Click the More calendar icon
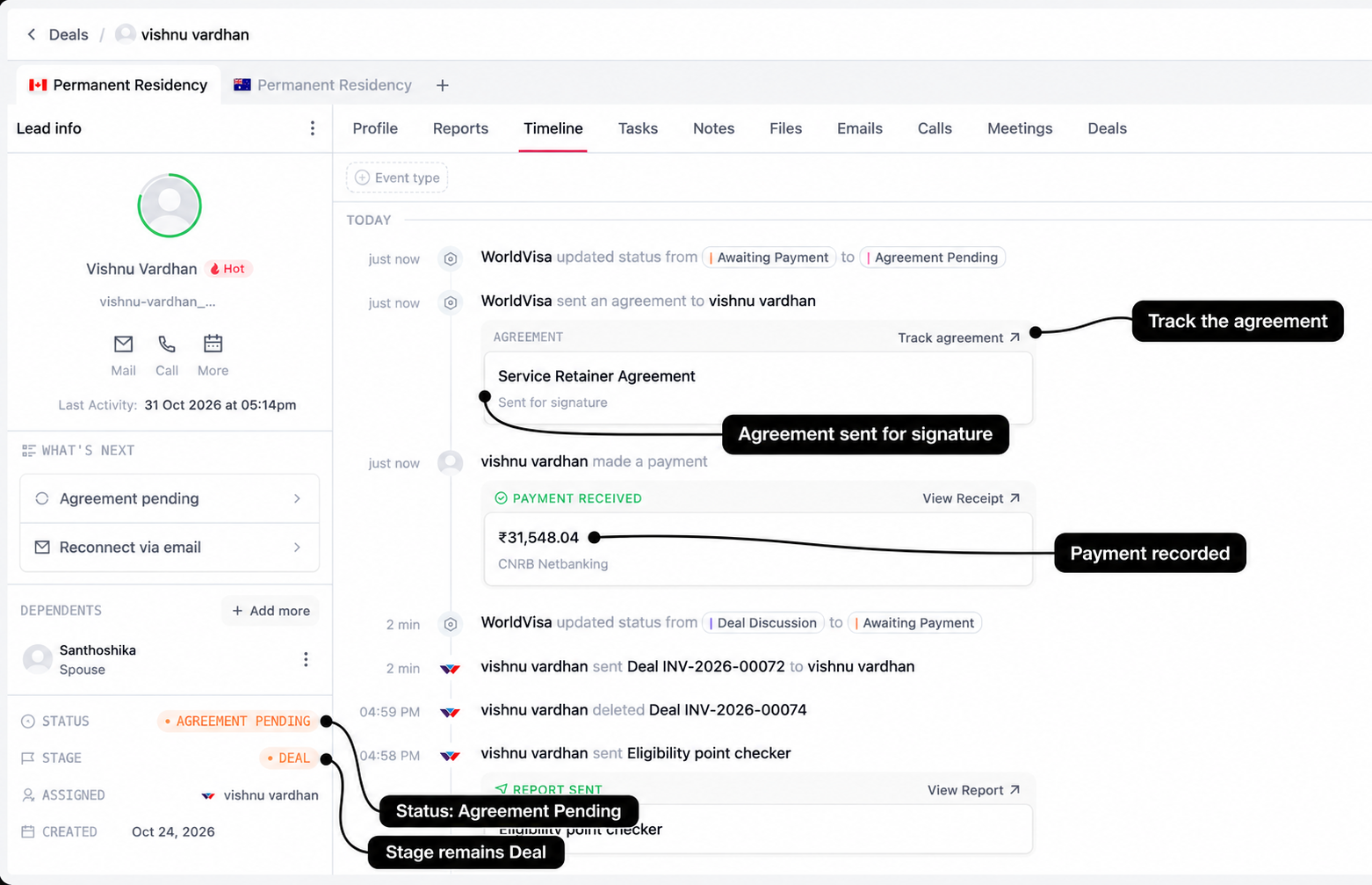Image resolution: width=1372 pixels, height=885 pixels. pos(213,344)
